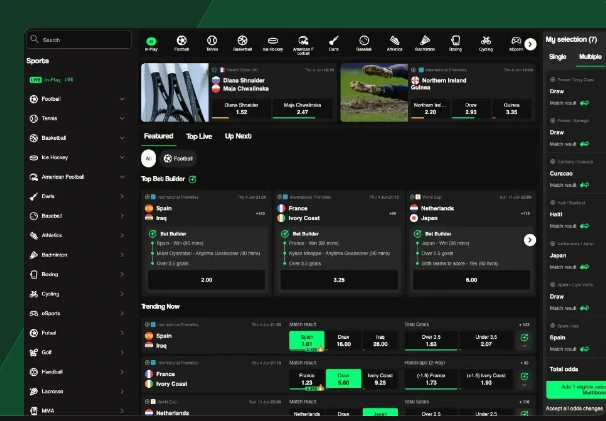Image resolution: width=606 pixels, height=421 pixels.
Task: Filter featured events by Football chip
Action: coord(178,159)
